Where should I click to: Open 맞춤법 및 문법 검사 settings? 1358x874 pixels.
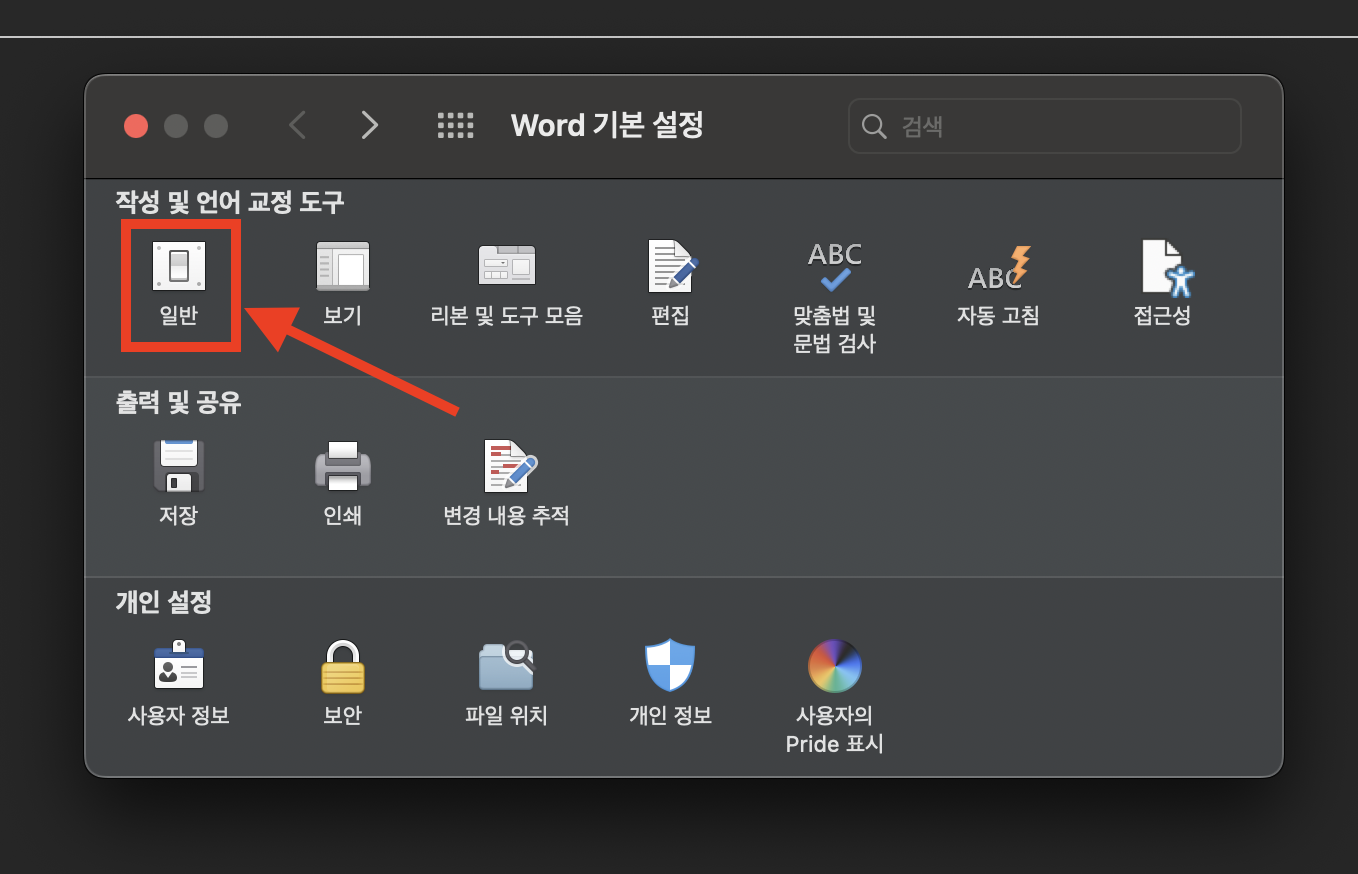pos(835,298)
